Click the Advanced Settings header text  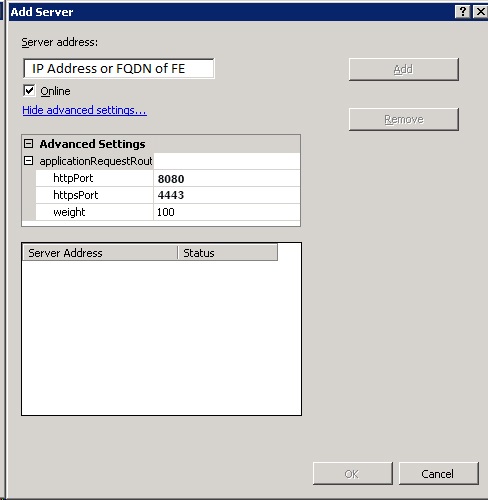pos(92,144)
